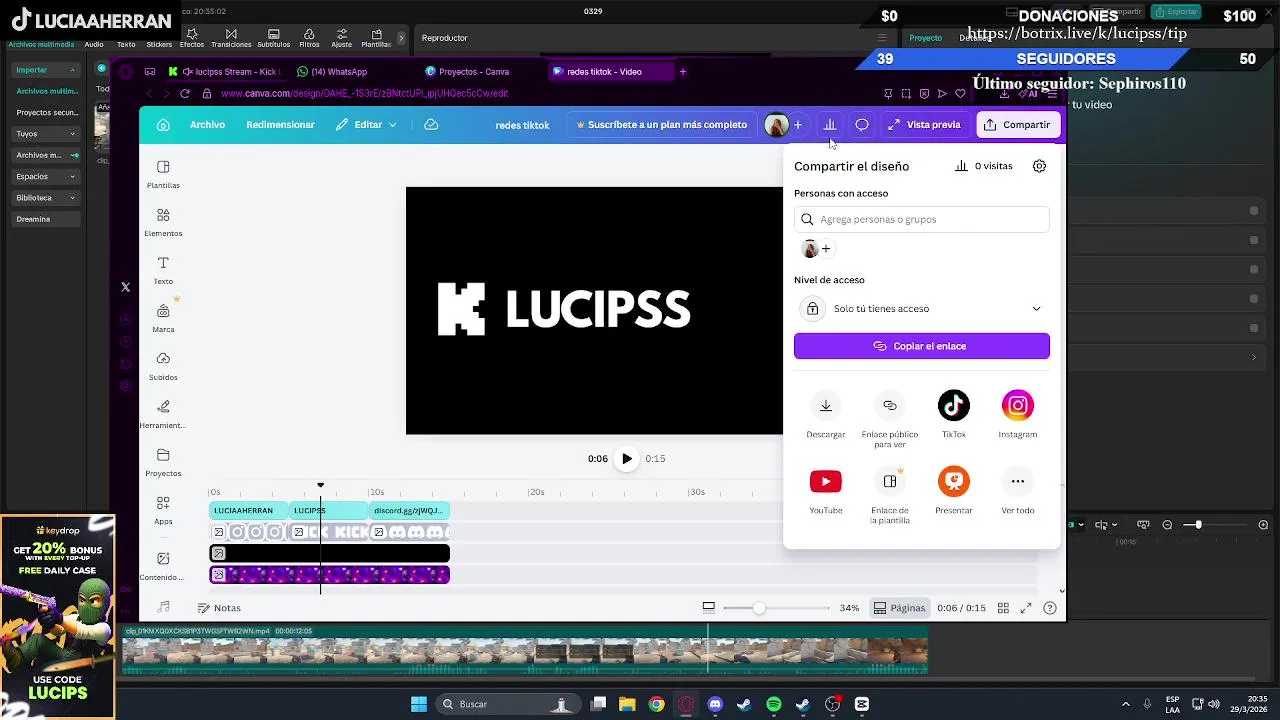This screenshot has height=720, width=1280.
Task: Open the Elementos sidebar panel
Action: (x=163, y=222)
